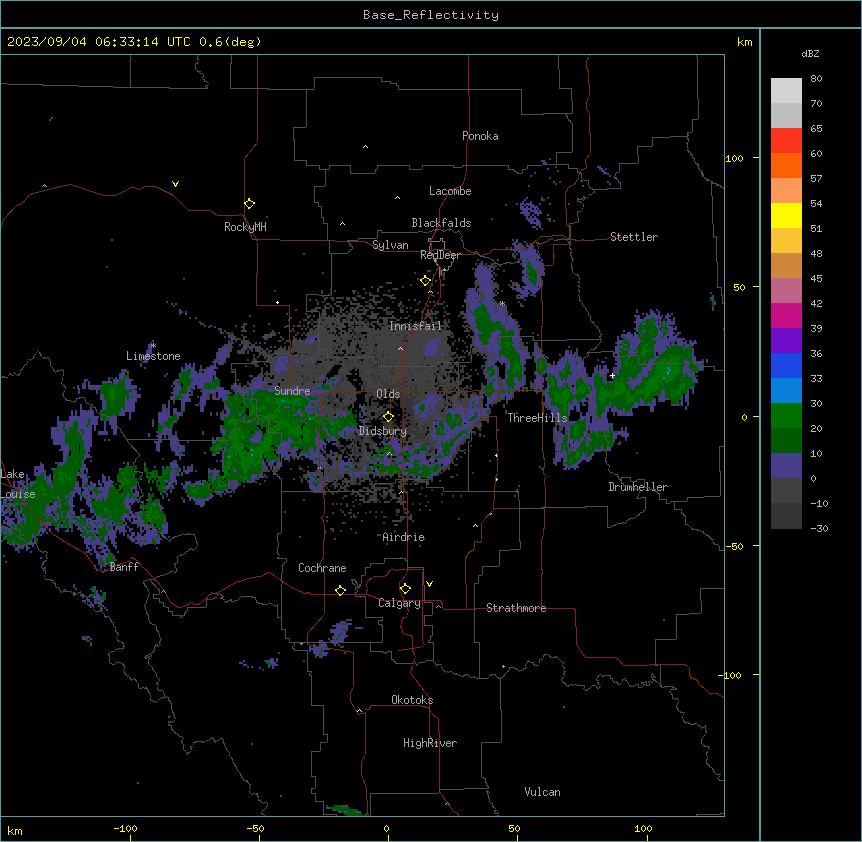The width and height of the screenshot is (862, 842).
Task: Click the asterisk marker above Limestone label
Action: point(153,346)
